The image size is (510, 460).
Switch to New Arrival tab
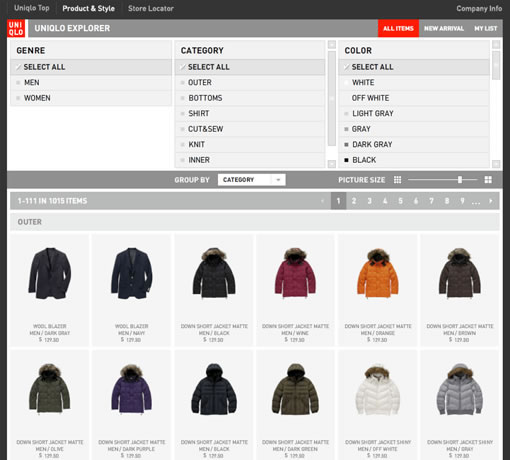[444, 28]
